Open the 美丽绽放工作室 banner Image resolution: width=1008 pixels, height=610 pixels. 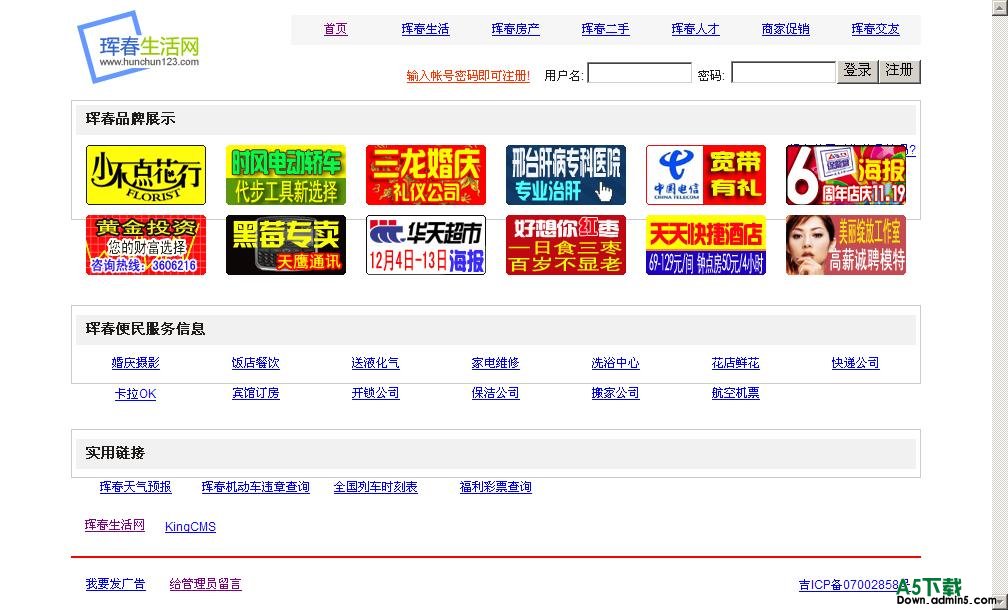click(846, 245)
